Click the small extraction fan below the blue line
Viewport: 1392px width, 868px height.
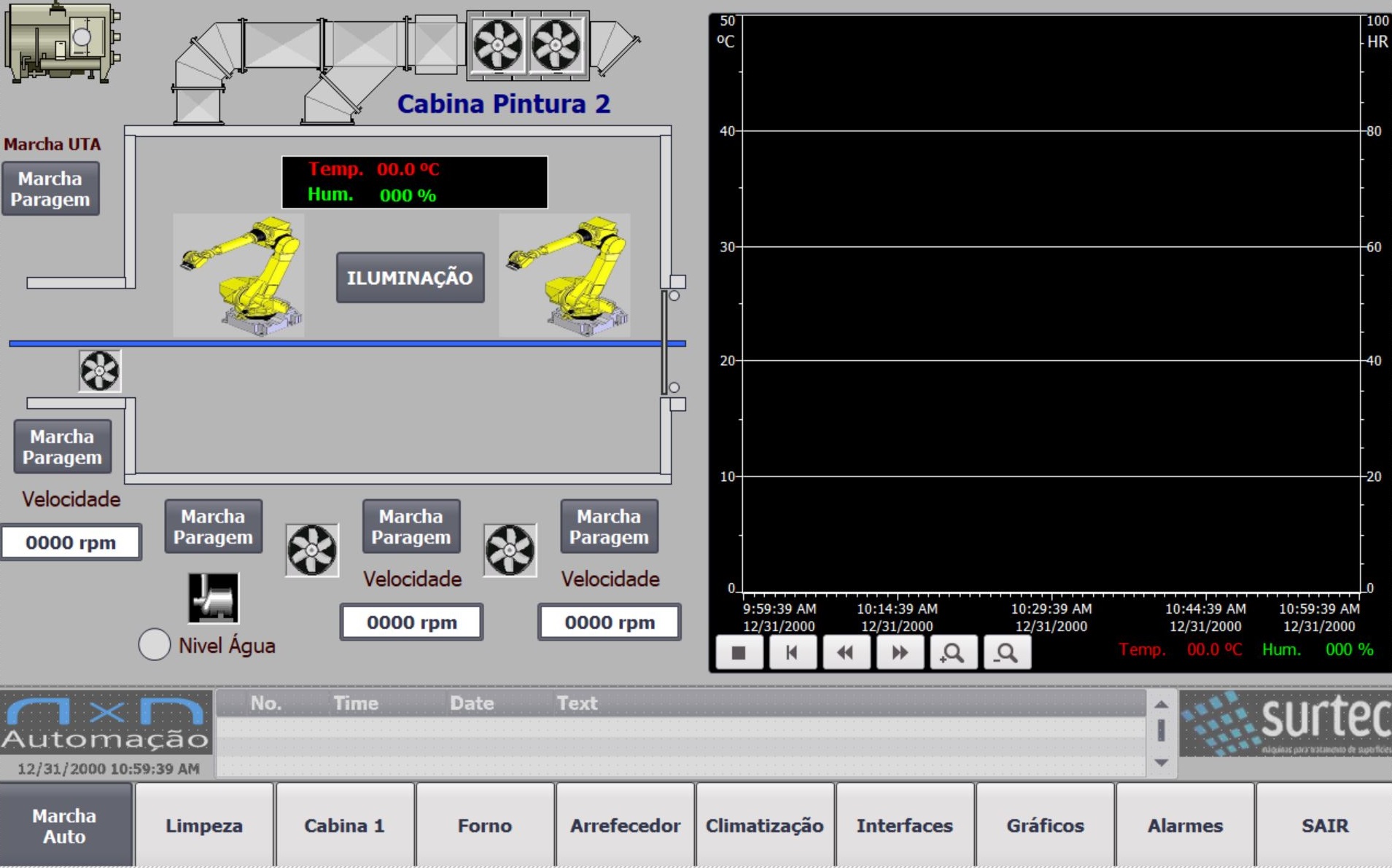point(100,371)
